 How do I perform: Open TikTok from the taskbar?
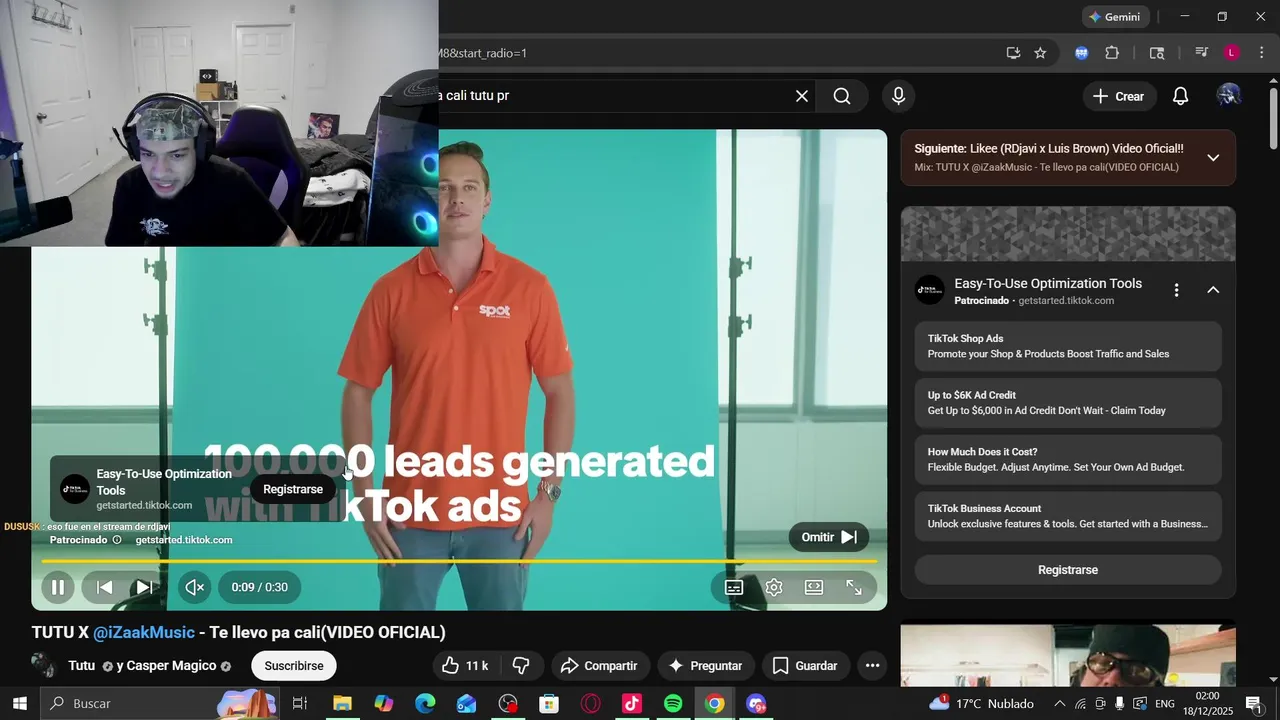click(631, 704)
